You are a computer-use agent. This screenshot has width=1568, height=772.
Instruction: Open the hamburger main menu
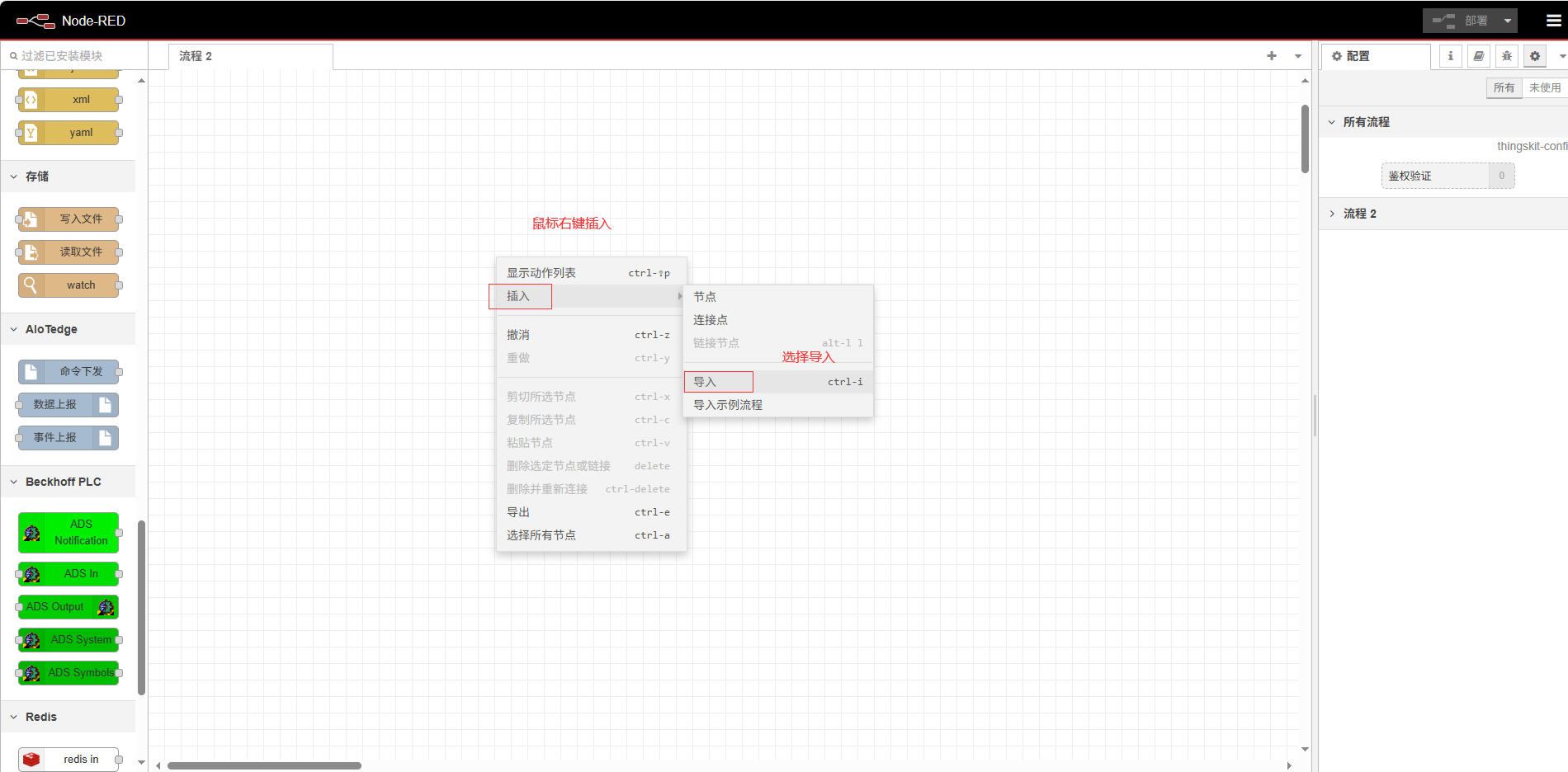click(x=1553, y=21)
